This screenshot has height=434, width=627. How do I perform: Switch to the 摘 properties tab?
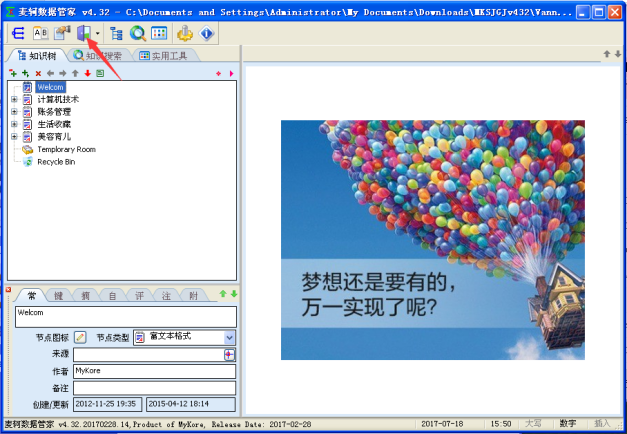[x=85, y=296]
